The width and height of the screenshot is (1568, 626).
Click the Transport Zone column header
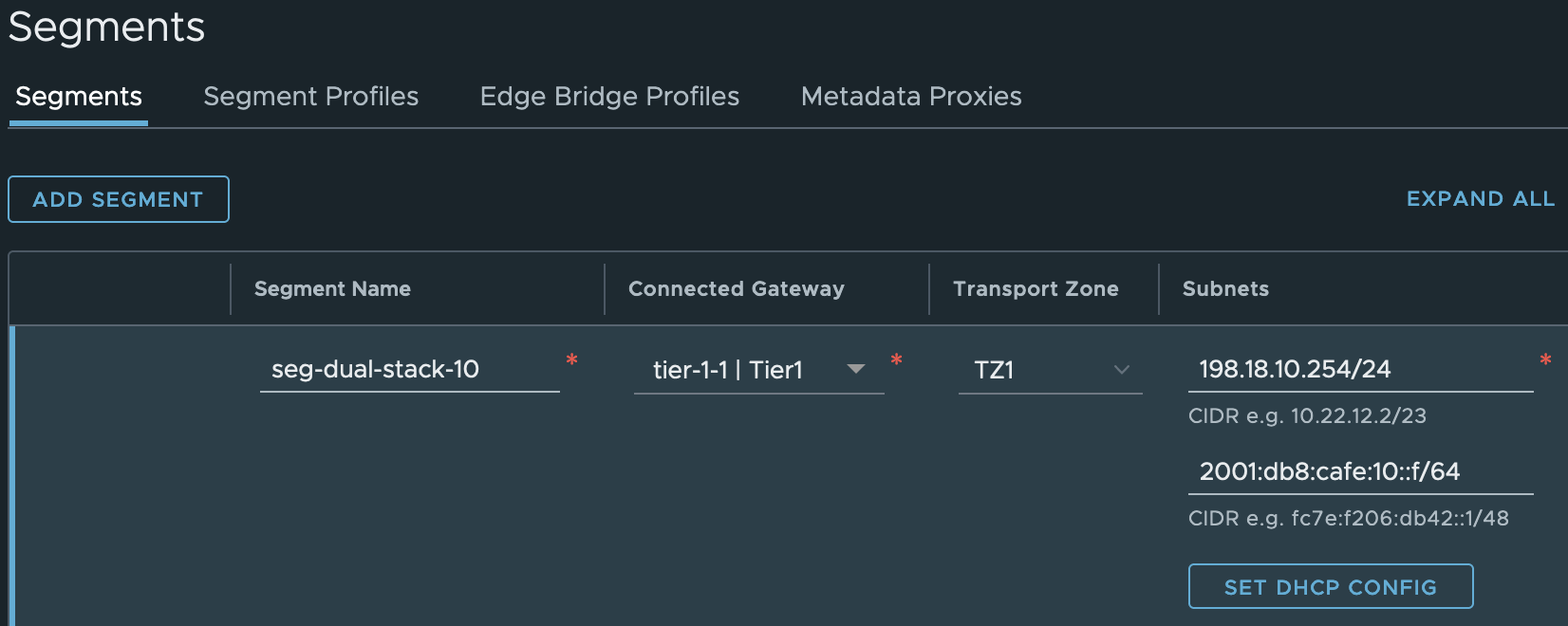click(x=1036, y=289)
